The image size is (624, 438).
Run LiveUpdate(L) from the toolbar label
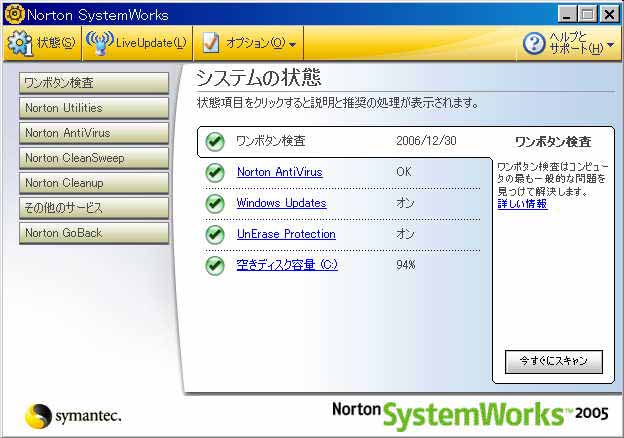tap(151, 43)
